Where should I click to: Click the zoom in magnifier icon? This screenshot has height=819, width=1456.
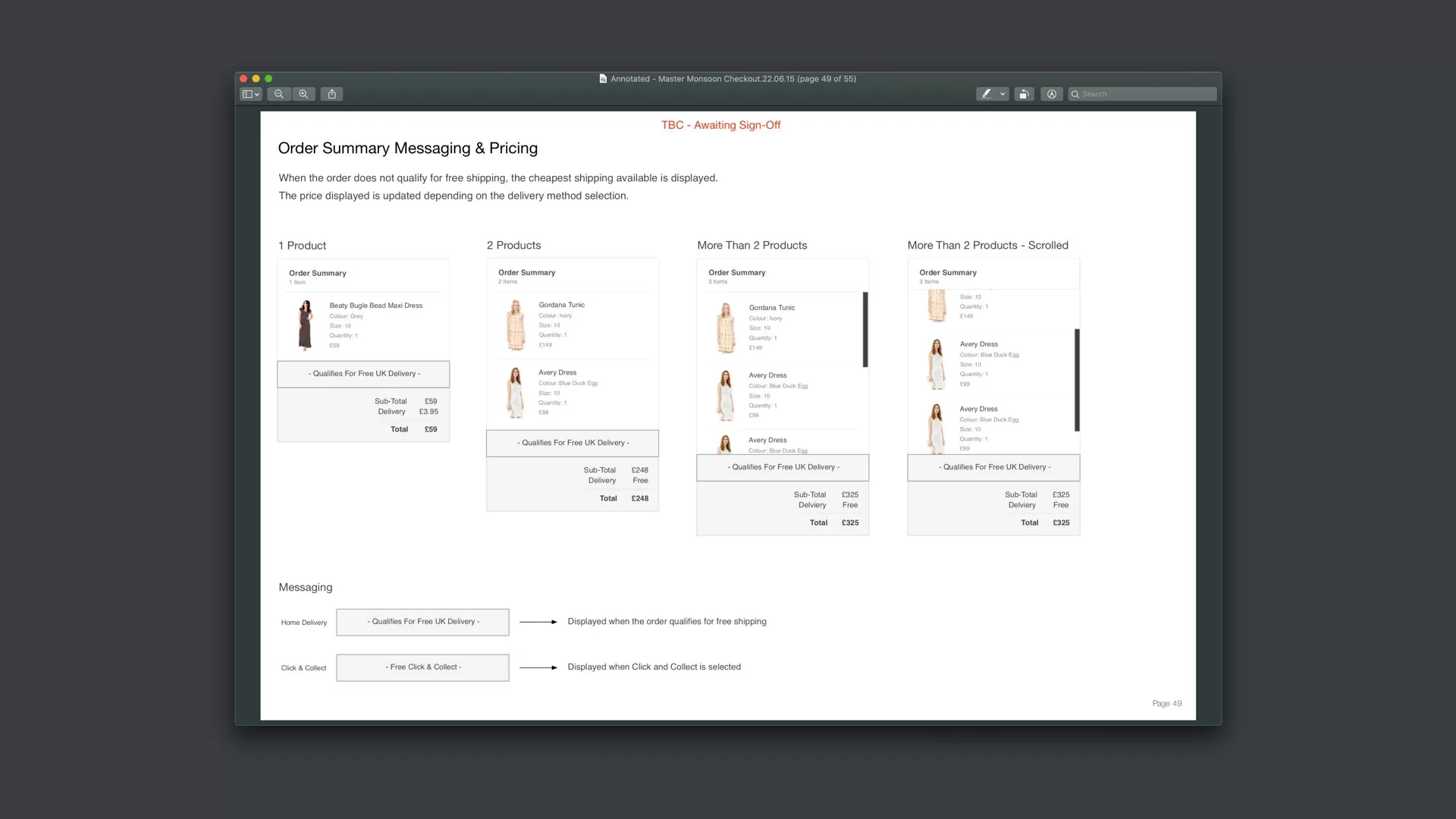coord(303,94)
